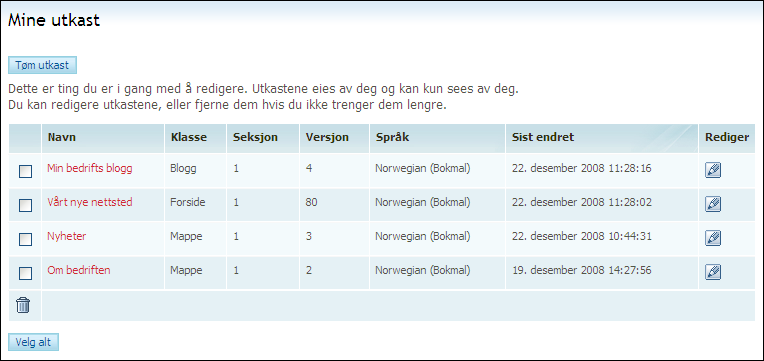Open the Om bedriften link

(79, 270)
